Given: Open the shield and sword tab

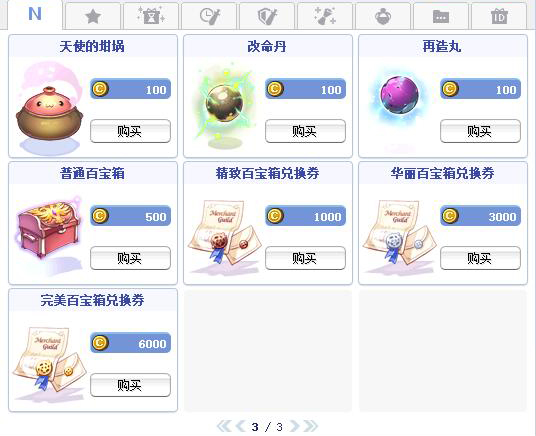Looking at the screenshot, I should pyautogui.click(x=267, y=16).
